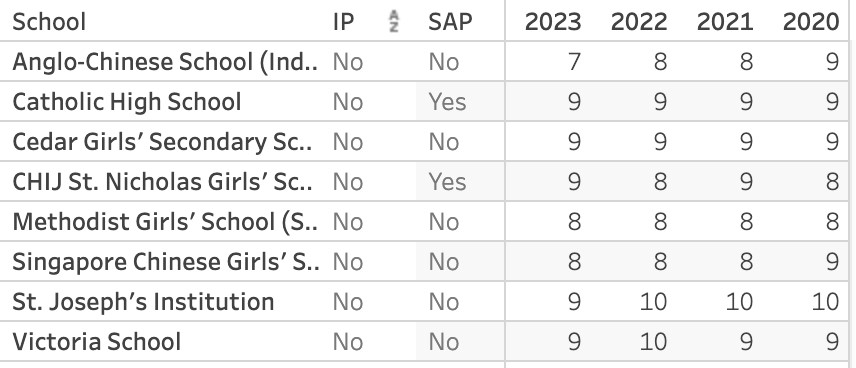Select Victoria School row label
Screen dimensions: 856x368
[97, 342]
